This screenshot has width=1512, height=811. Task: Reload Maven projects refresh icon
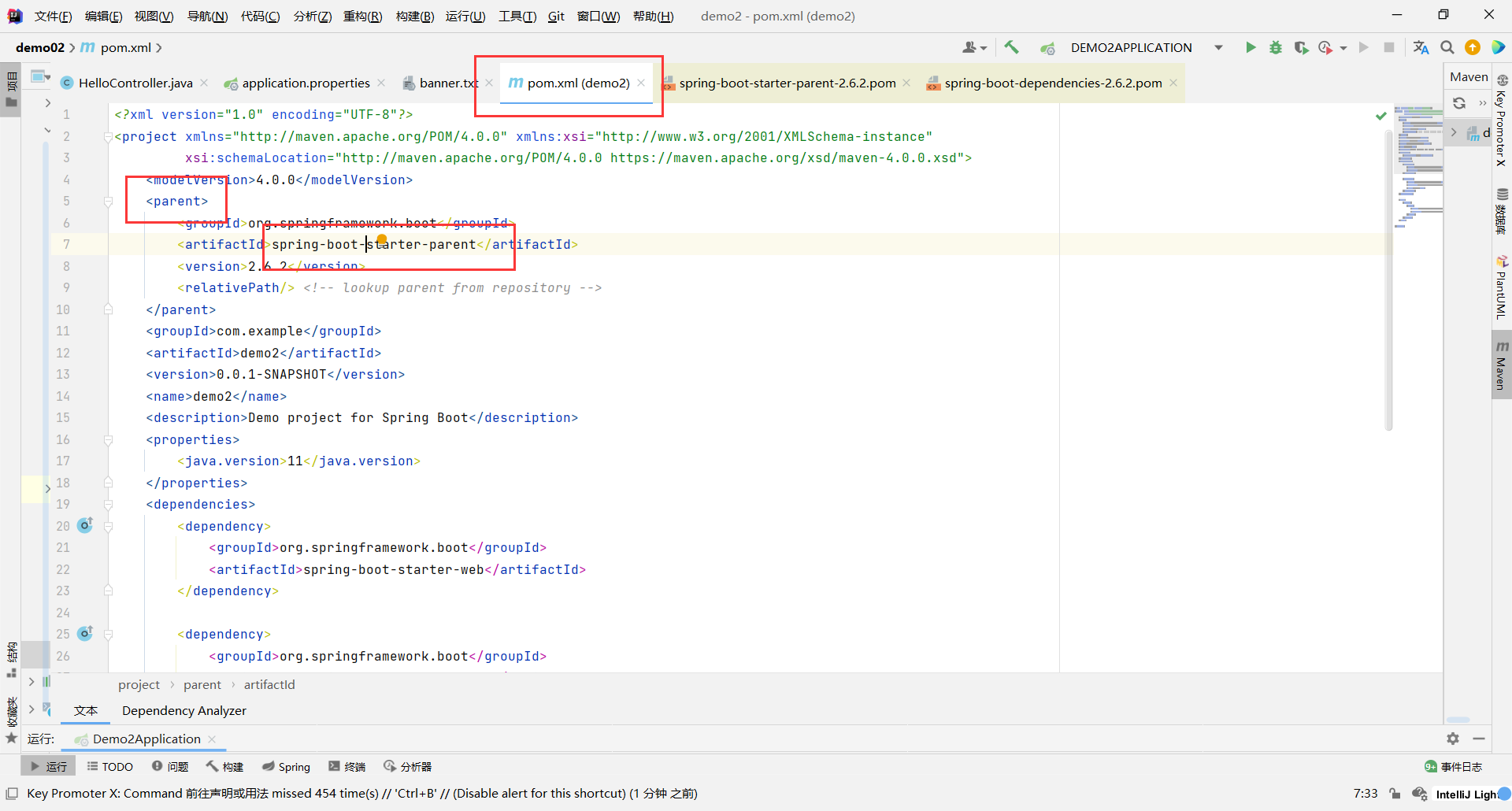point(1459,103)
